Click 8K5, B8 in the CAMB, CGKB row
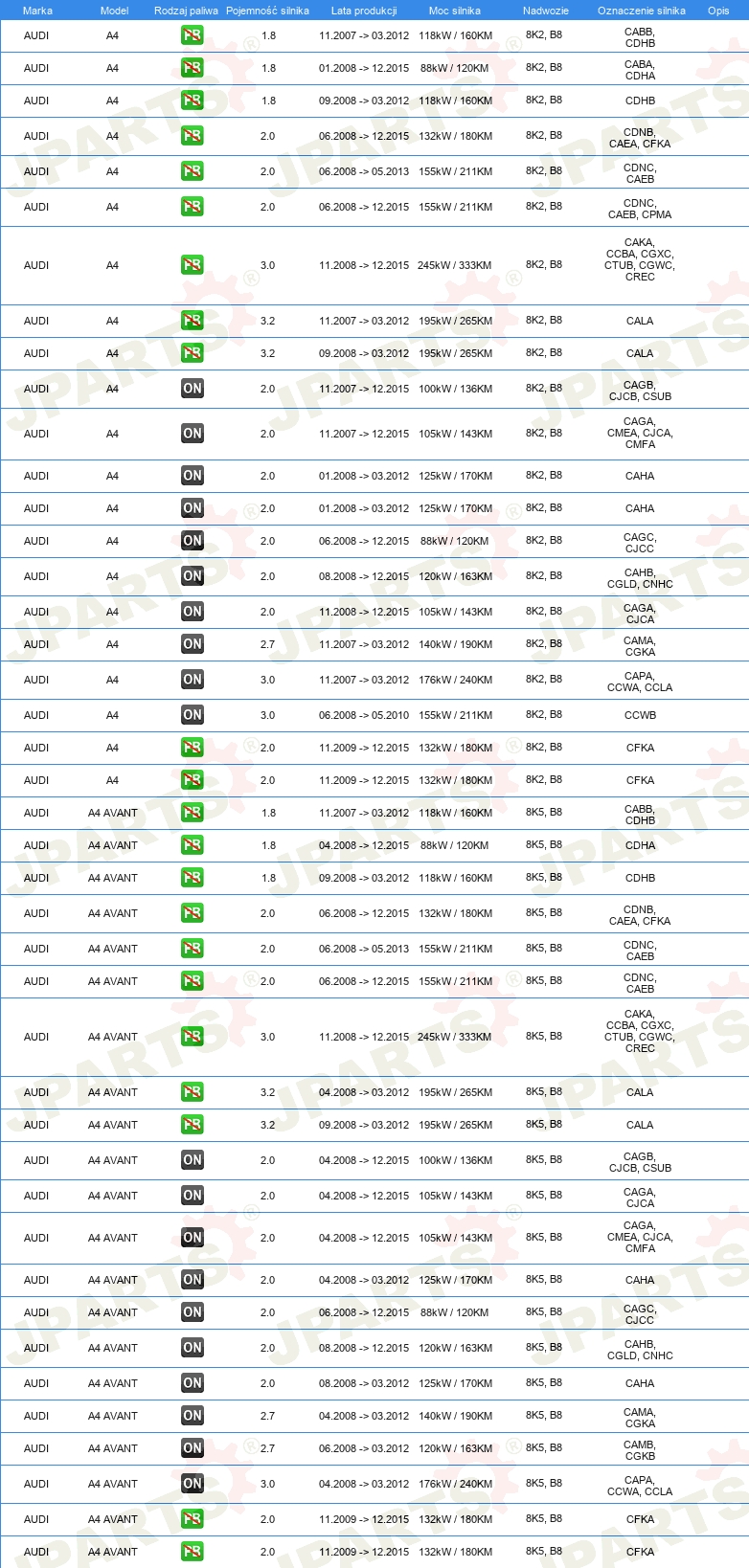This screenshot has height=1568, width=749. click(x=544, y=1447)
